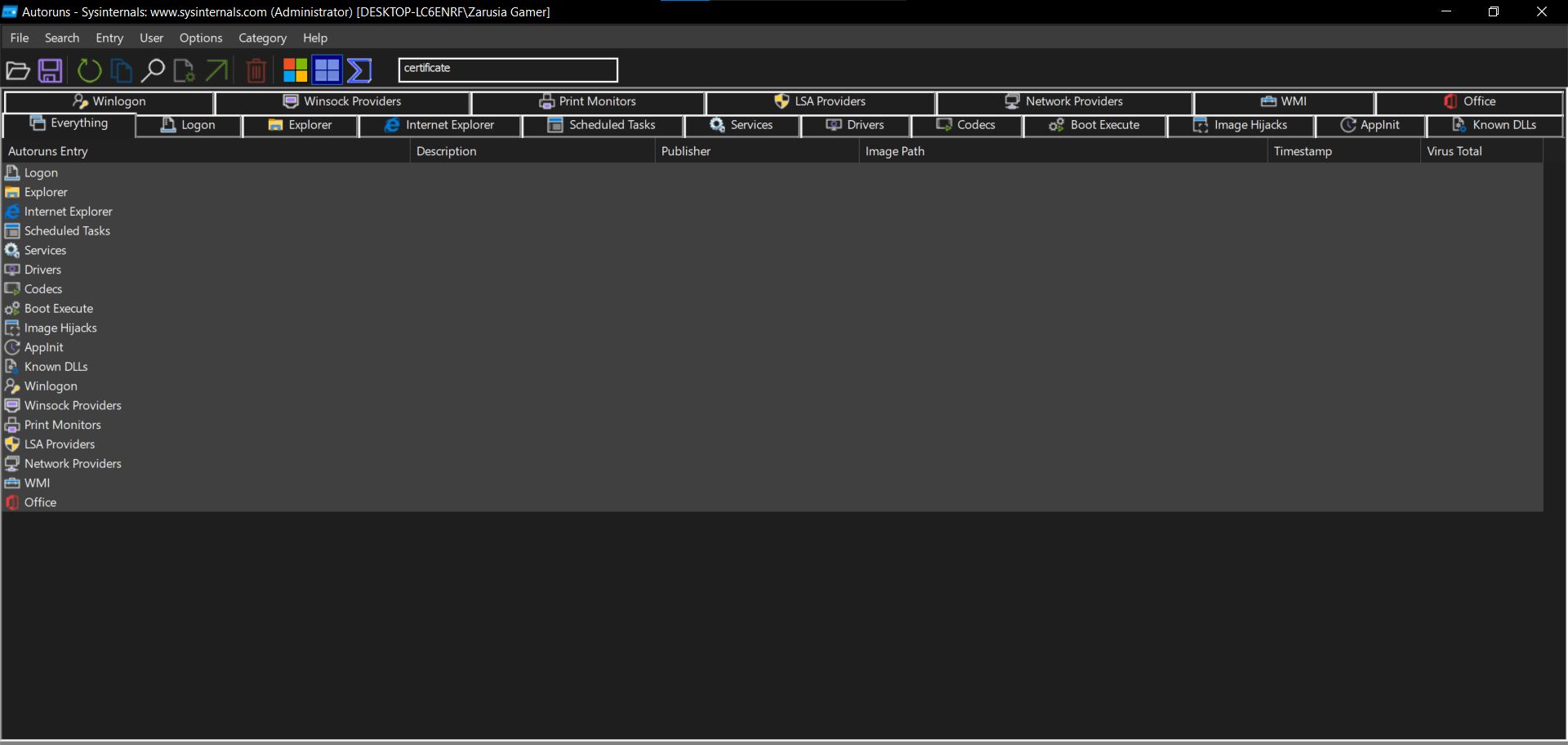Sort by the Virus Total column header
This screenshot has height=745, width=1568.
[1482, 151]
